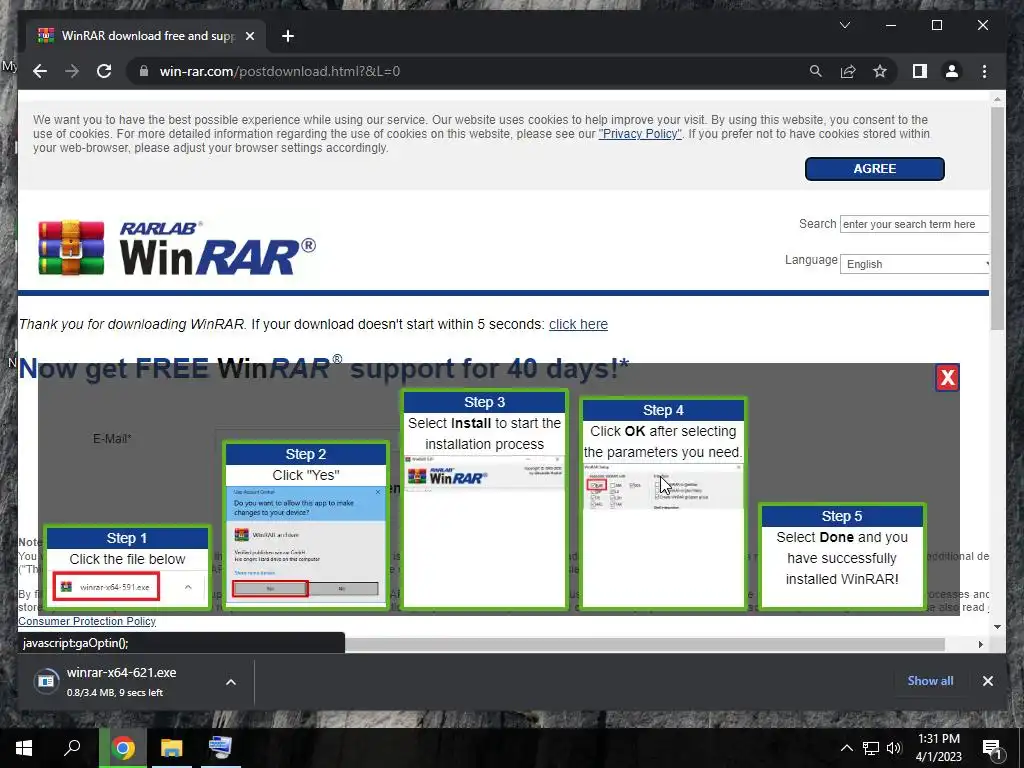The width and height of the screenshot is (1024, 768).
Task: Share this page via share icon
Action: [848, 71]
